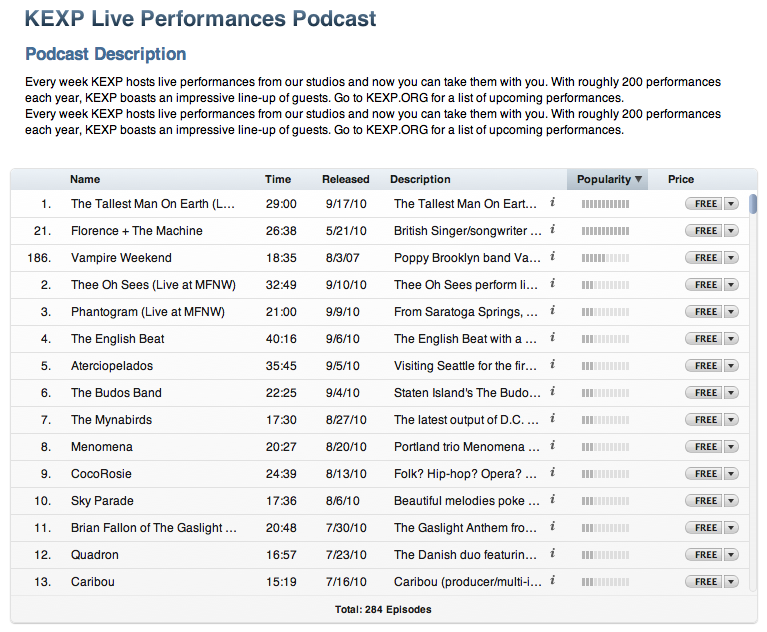Get The Mynabirds episode for FREE

704,420
